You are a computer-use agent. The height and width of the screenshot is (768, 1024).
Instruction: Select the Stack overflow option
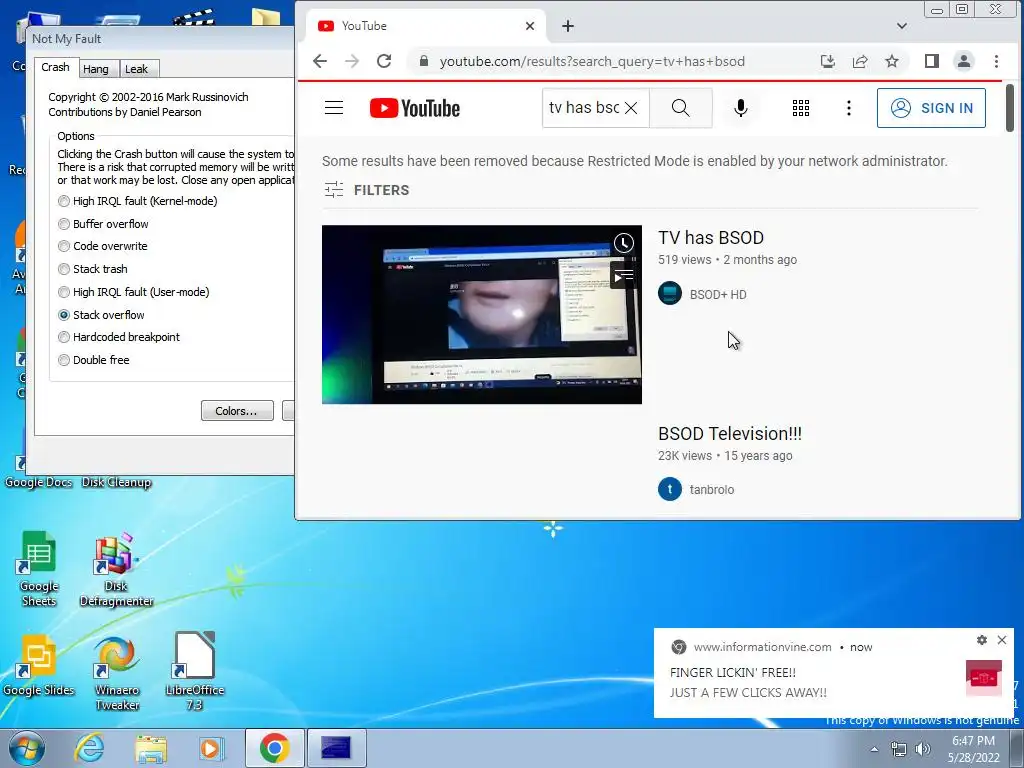point(101,315)
